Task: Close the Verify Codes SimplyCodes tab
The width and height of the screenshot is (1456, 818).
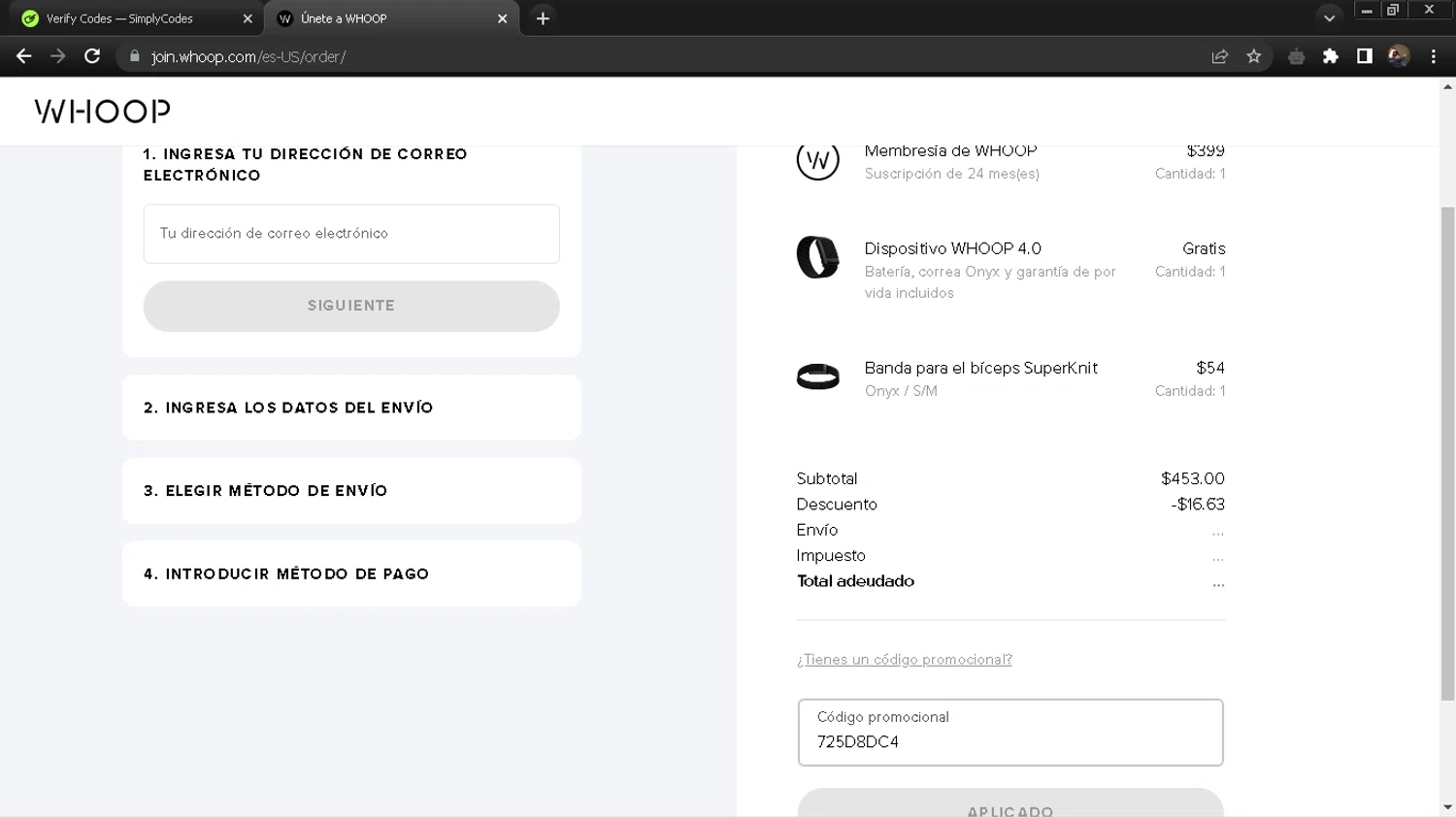Action: pyautogui.click(x=248, y=18)
